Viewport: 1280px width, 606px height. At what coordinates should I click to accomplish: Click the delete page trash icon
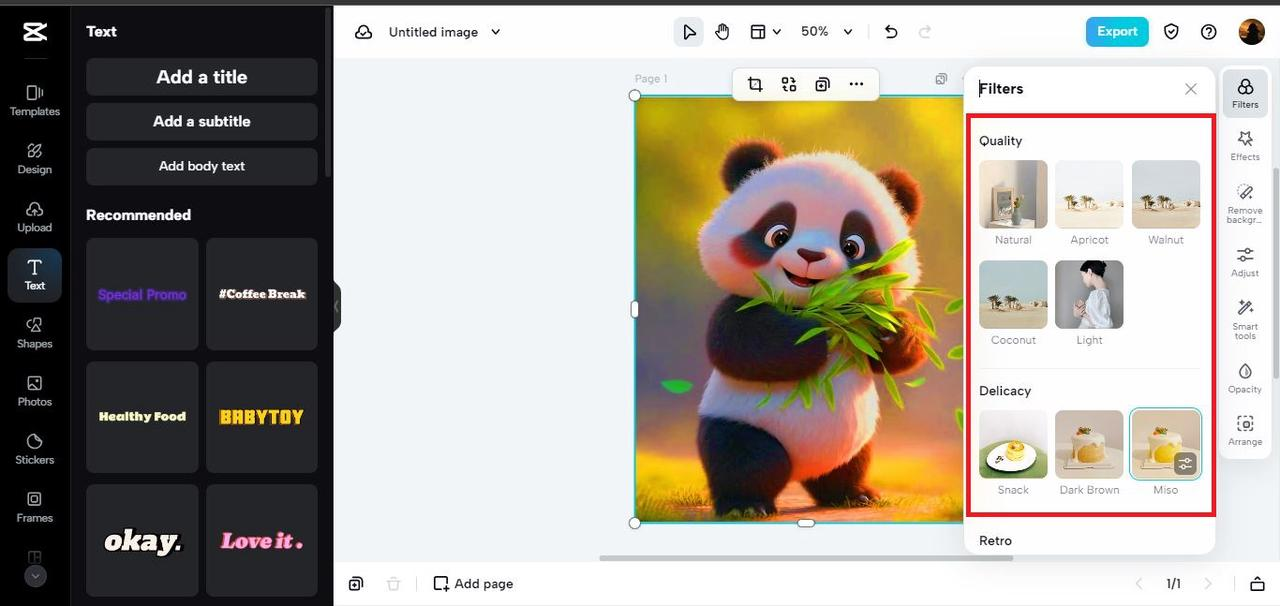pos(394,584)
